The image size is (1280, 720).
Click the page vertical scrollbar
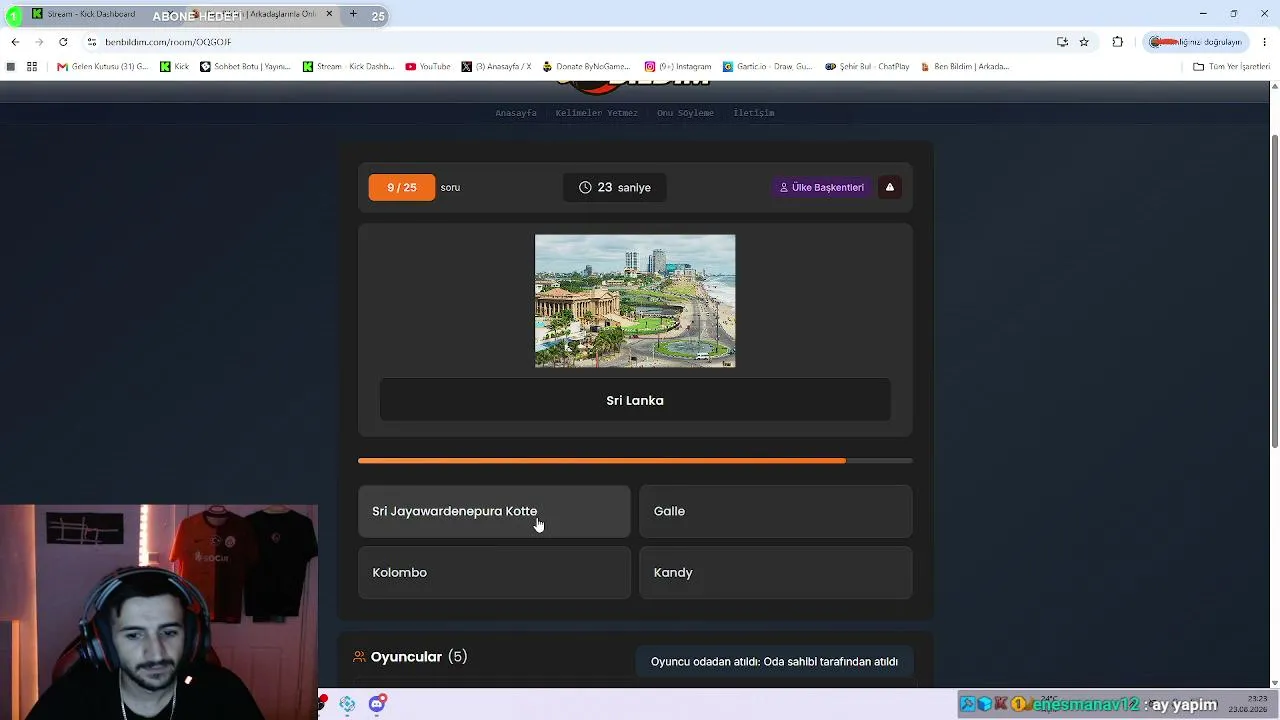[1274, 290]
